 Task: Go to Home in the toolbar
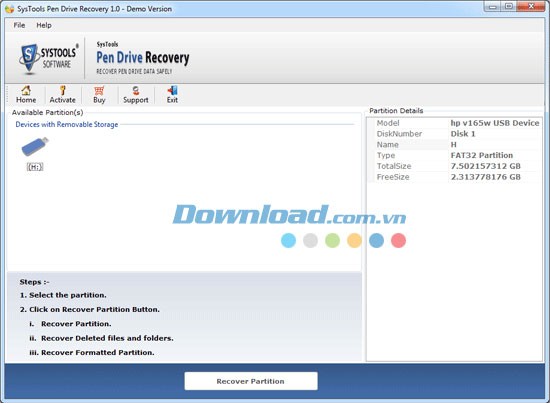[26, 95]
